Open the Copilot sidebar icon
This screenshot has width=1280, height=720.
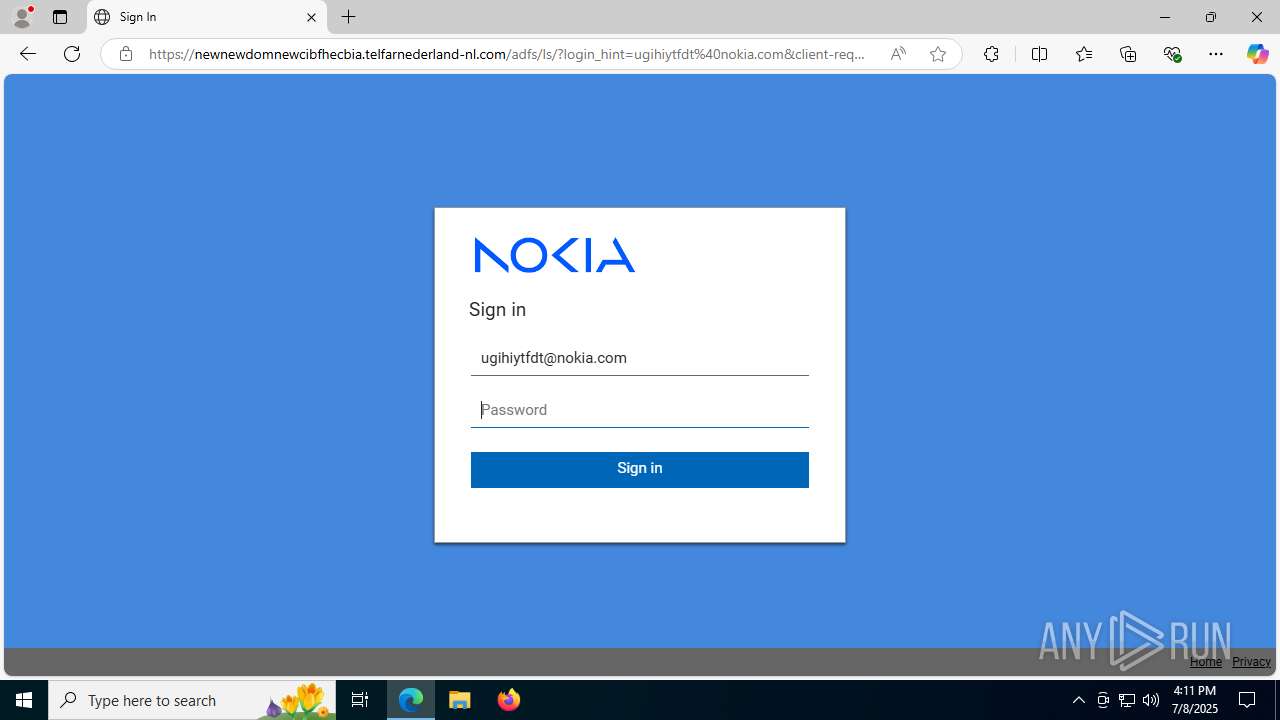(x=1257, y=54)
